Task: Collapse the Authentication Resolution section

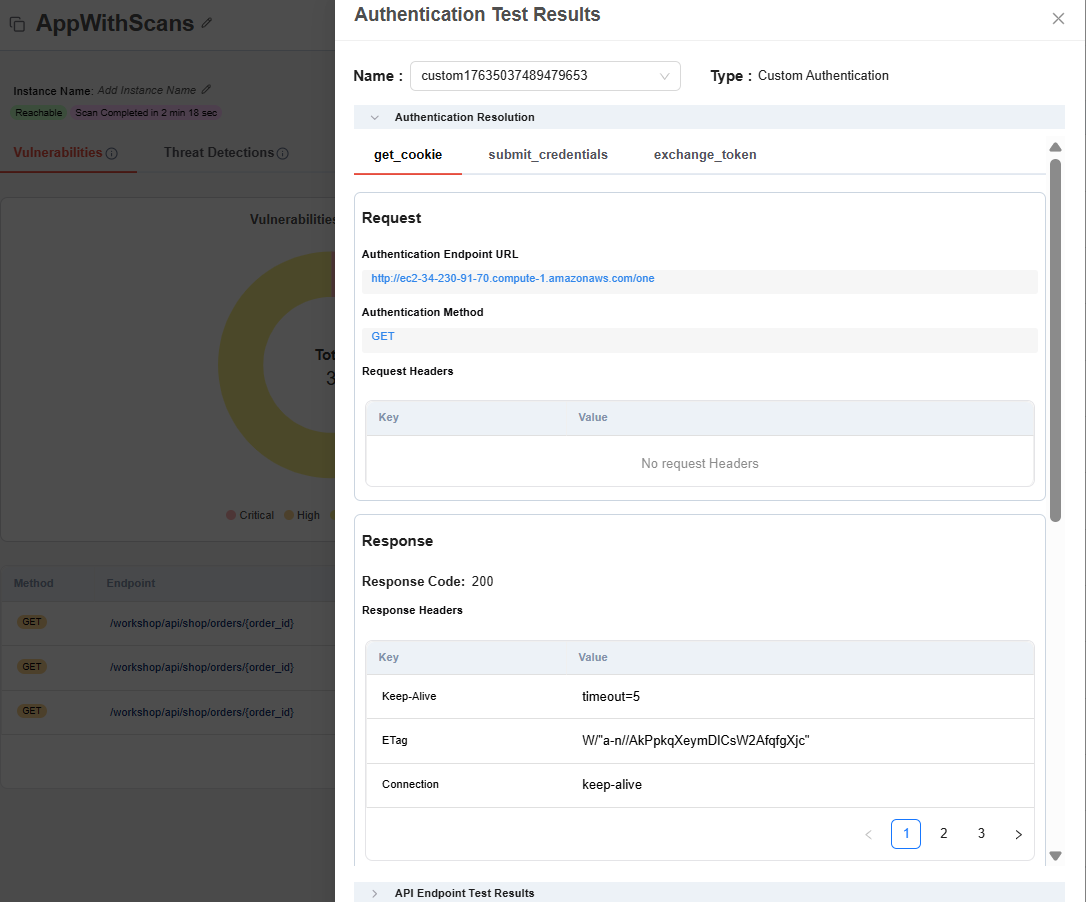Action: [375, 117]
